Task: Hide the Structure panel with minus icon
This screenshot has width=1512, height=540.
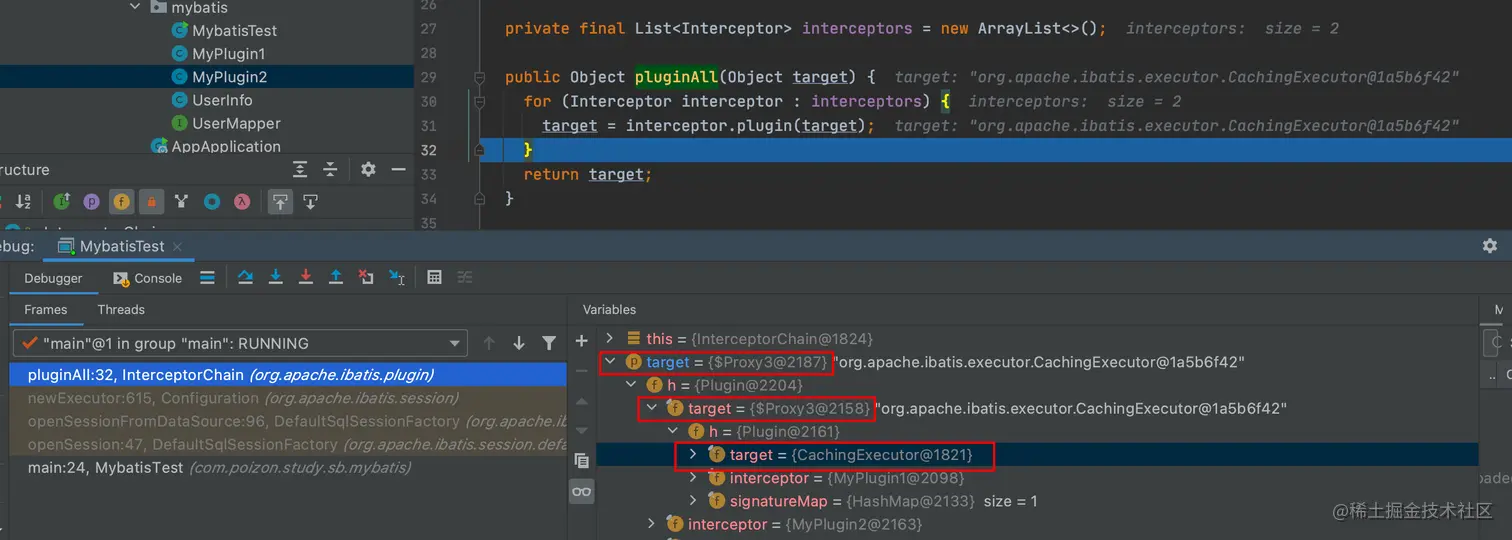Action: click(399, 169)
